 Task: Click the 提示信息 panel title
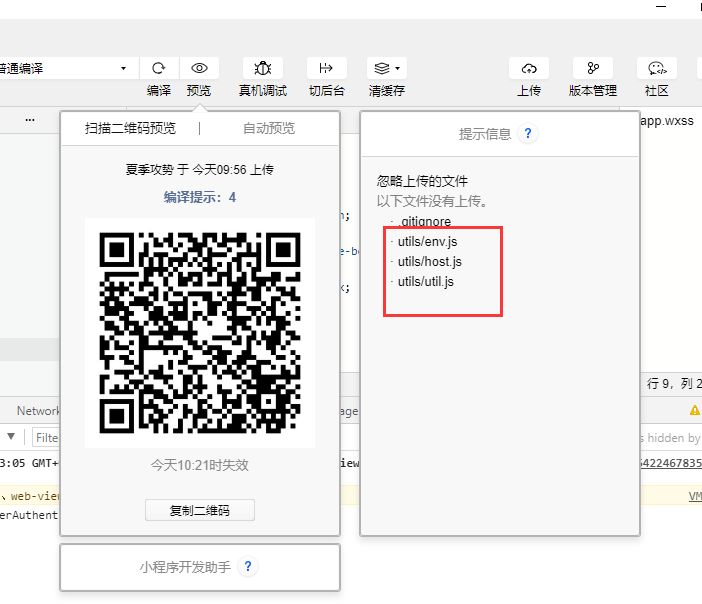484,134
